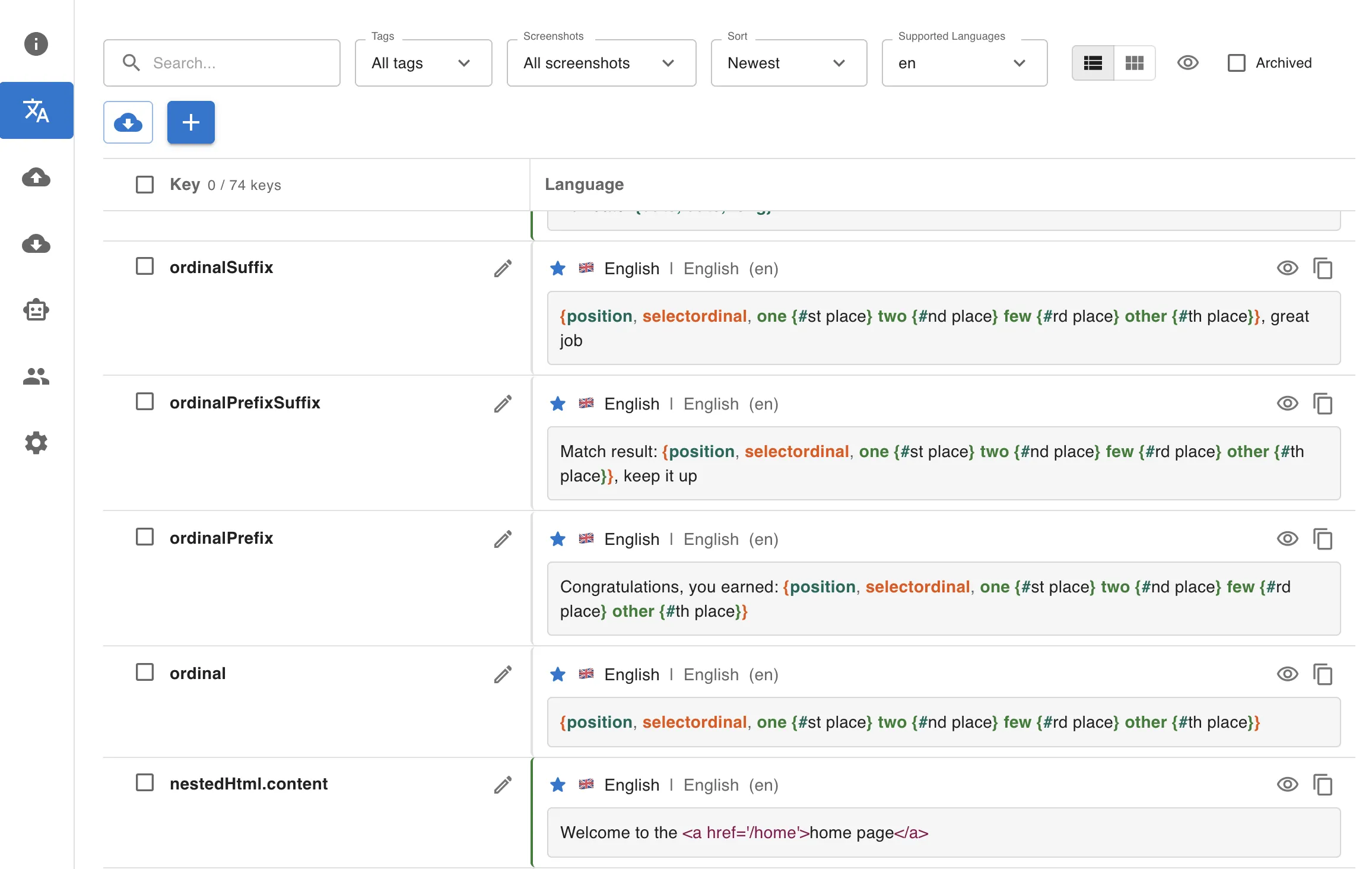Check the nestedHtml.content key checkbox
The image size is (1372, 869).
[145, 782]
